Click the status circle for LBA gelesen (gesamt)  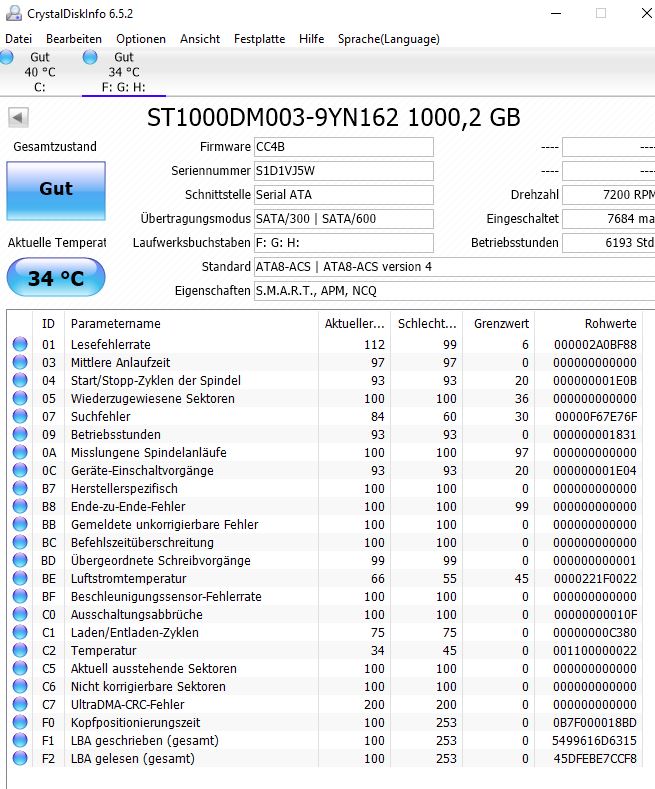point(20,758)
